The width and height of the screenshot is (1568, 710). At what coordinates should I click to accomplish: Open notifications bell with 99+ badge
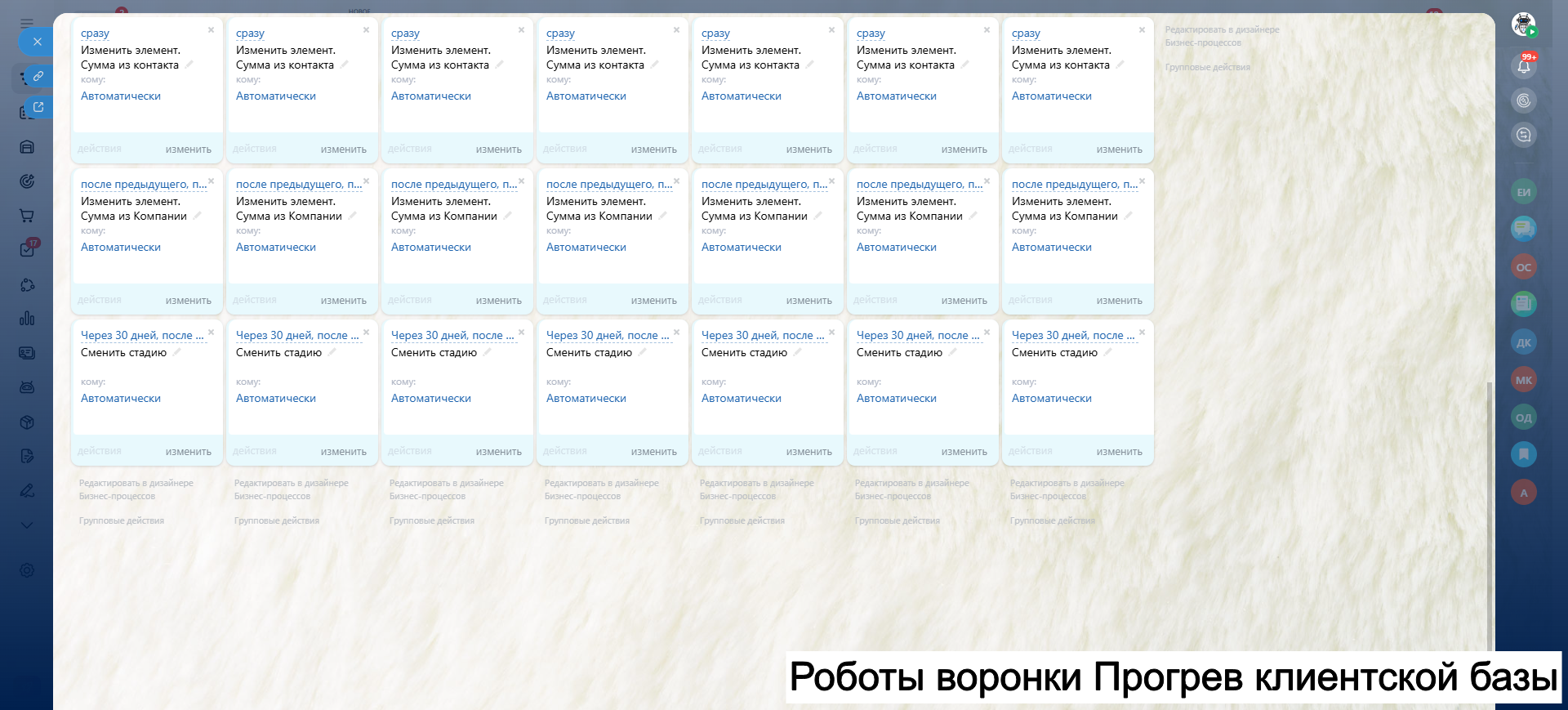[1524, 65]
